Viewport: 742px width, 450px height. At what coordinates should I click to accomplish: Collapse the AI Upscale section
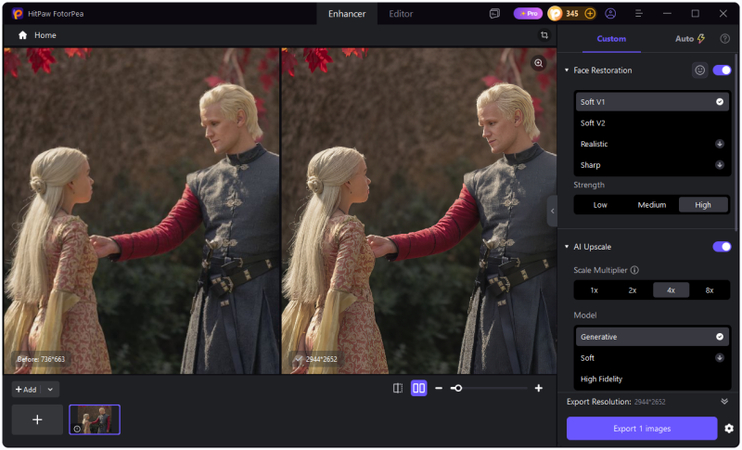pos(566,247)
